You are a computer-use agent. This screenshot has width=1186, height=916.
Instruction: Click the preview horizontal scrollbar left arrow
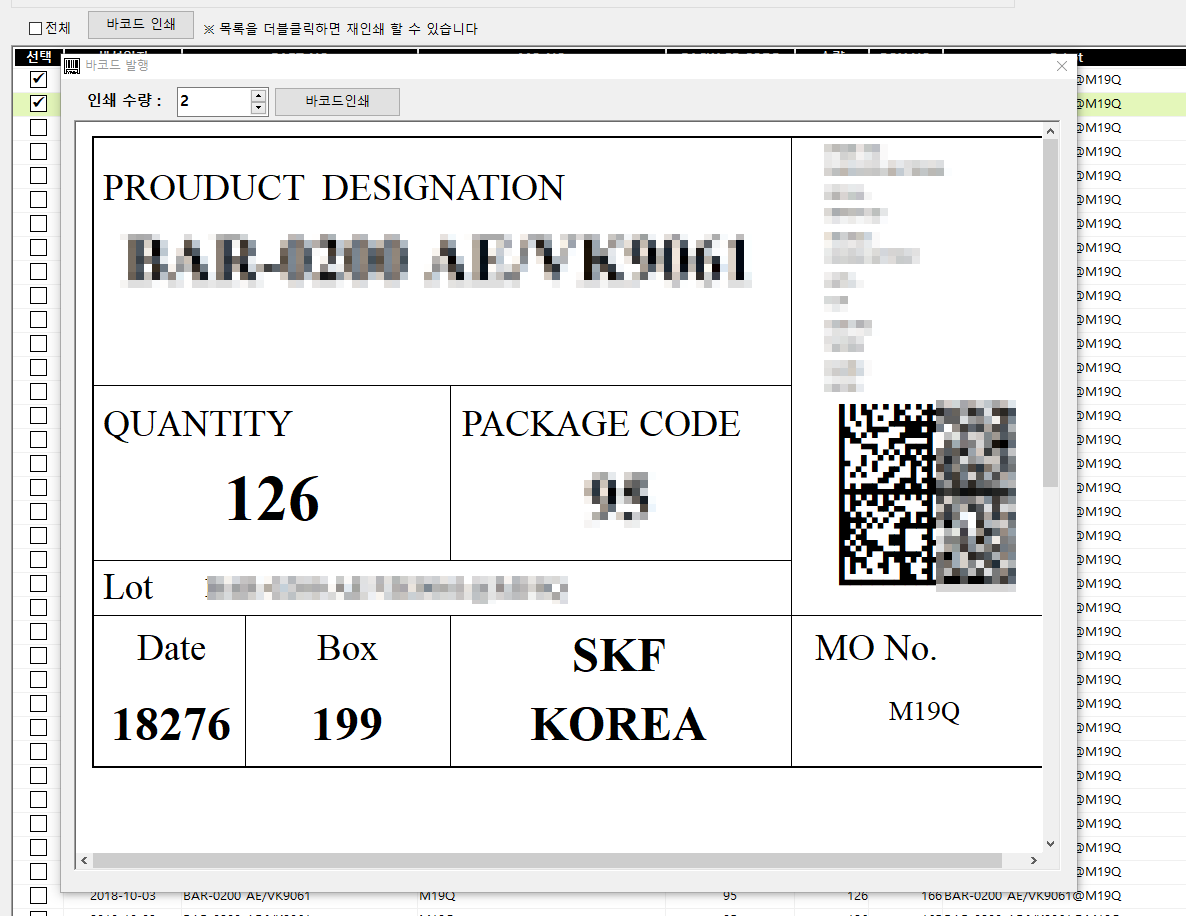pyautogui.click(x=84, y=861)
